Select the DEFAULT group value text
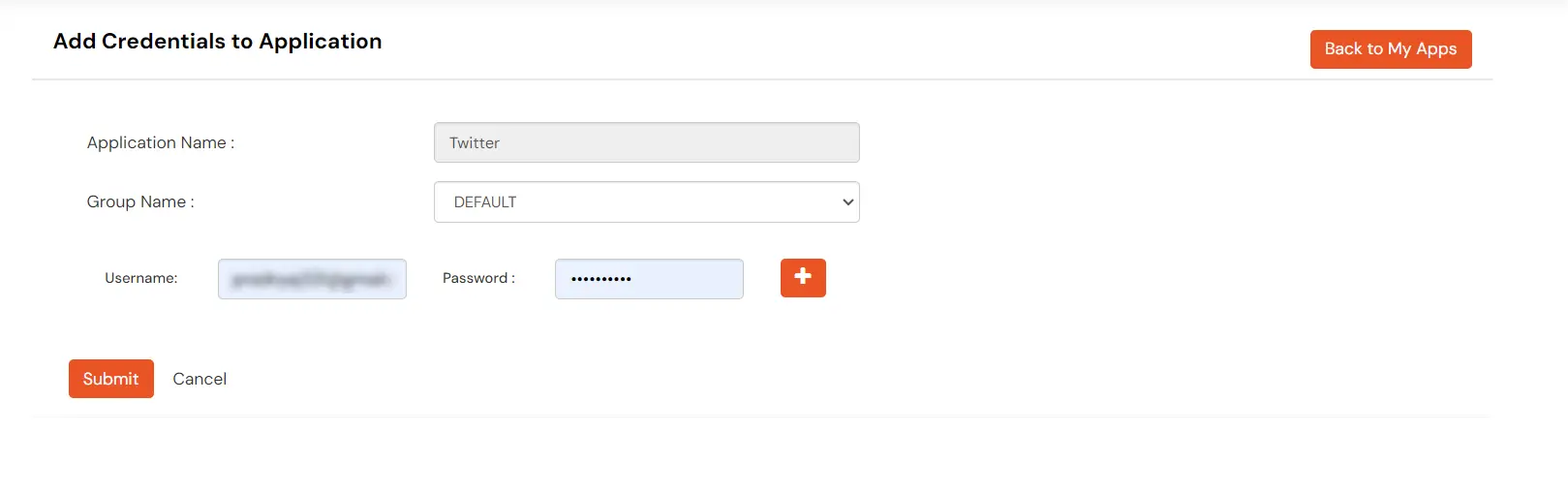This screenshot has width=1568, height=495. click(485, 202)
